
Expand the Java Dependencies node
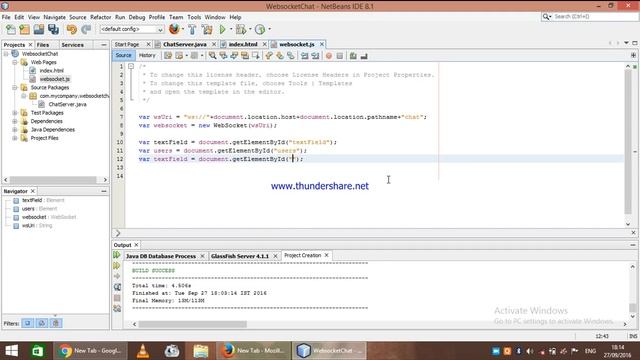tap(15, 130)
